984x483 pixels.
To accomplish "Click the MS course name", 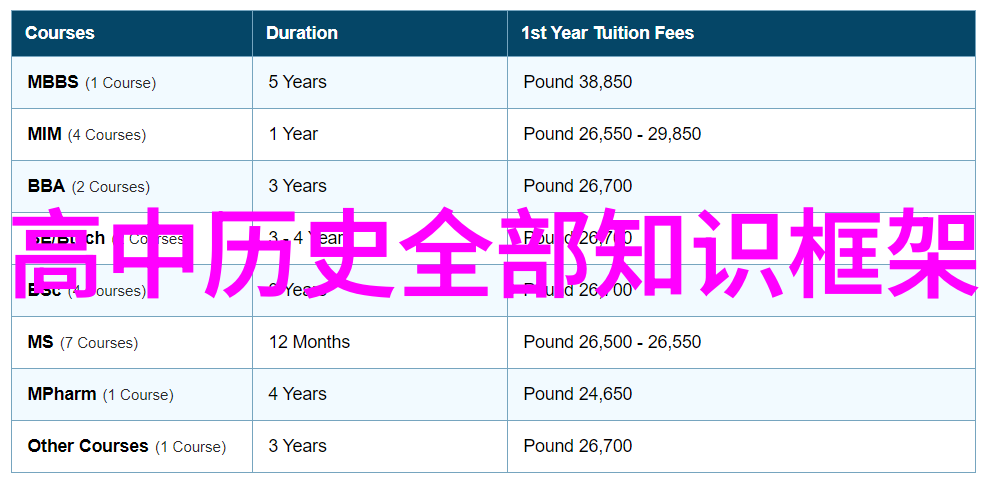I will [x=40, y=342].
